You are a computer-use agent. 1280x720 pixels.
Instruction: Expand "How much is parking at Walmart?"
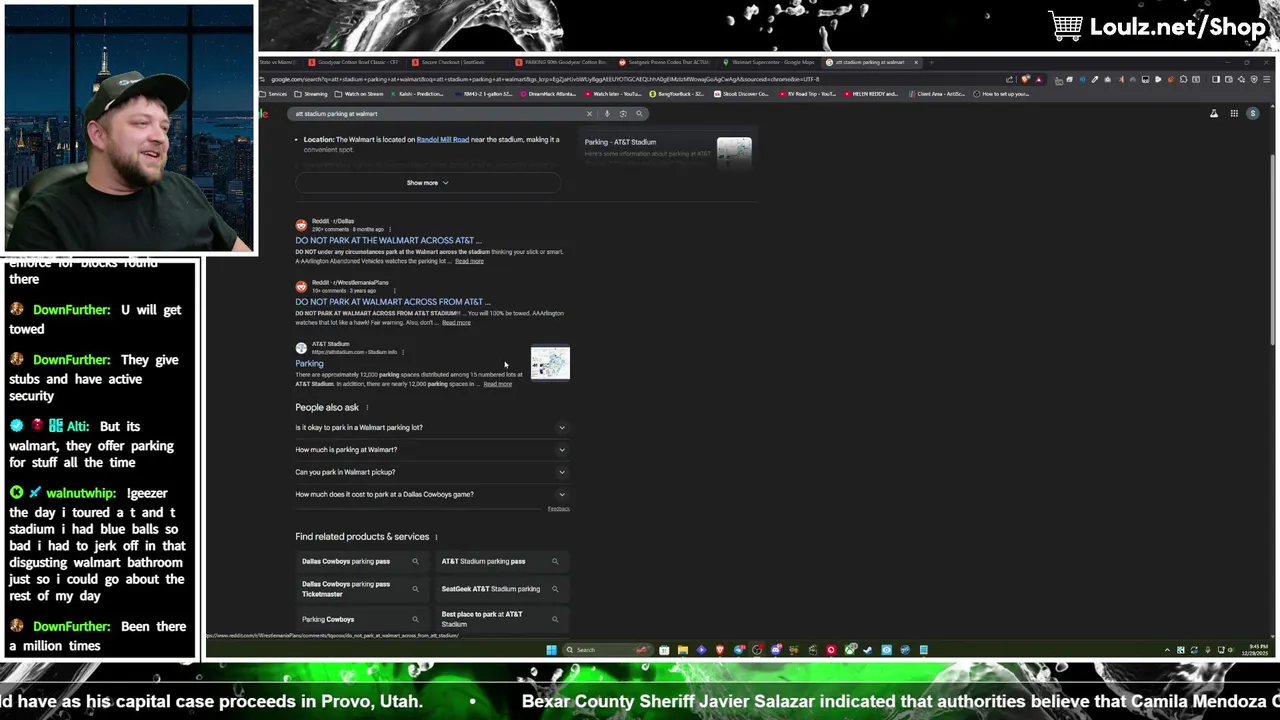[x=431, y=449]
